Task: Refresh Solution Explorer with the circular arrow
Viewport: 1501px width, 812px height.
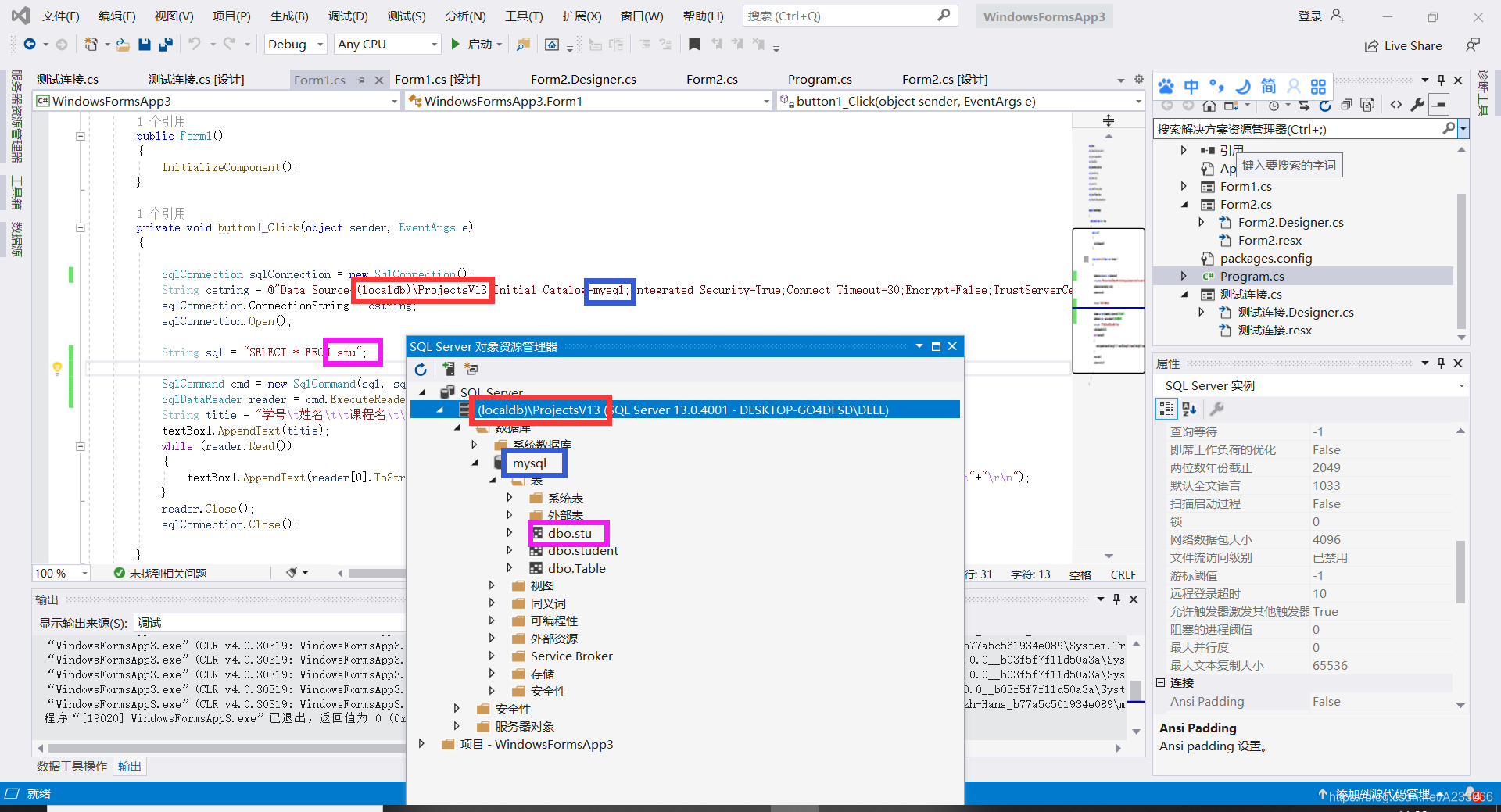Action: (x=1325, y=106)
